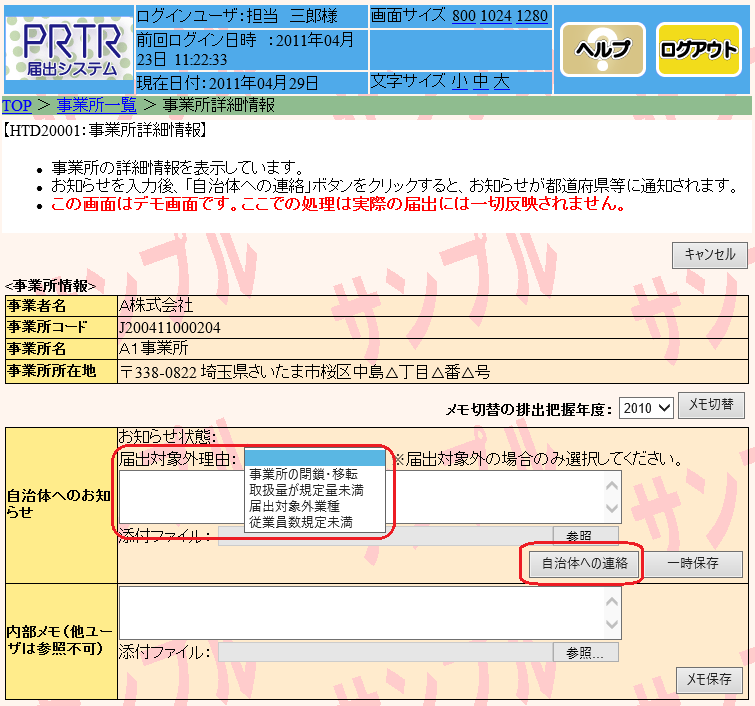Click the ログインユーザ:担当 三郎様 text

237,16
